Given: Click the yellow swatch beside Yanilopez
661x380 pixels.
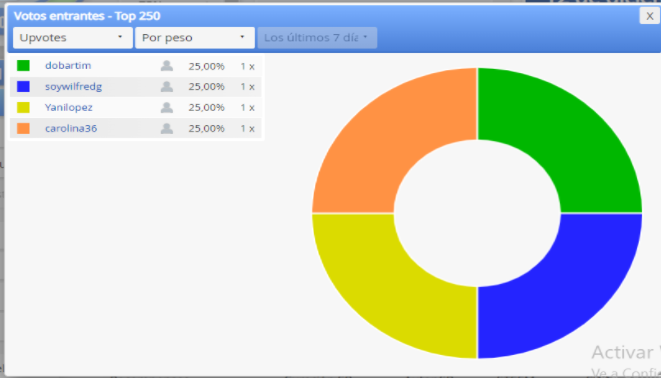Looking at the screenshot, I should click(23, 108).
